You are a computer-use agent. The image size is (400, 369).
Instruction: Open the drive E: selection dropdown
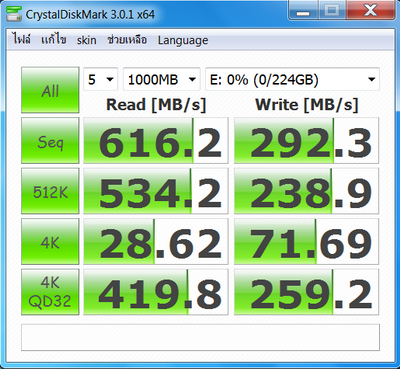292,79
